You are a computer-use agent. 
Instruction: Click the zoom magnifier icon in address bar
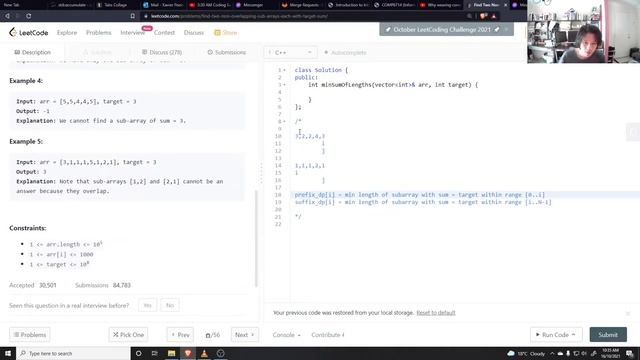(469, 16)
